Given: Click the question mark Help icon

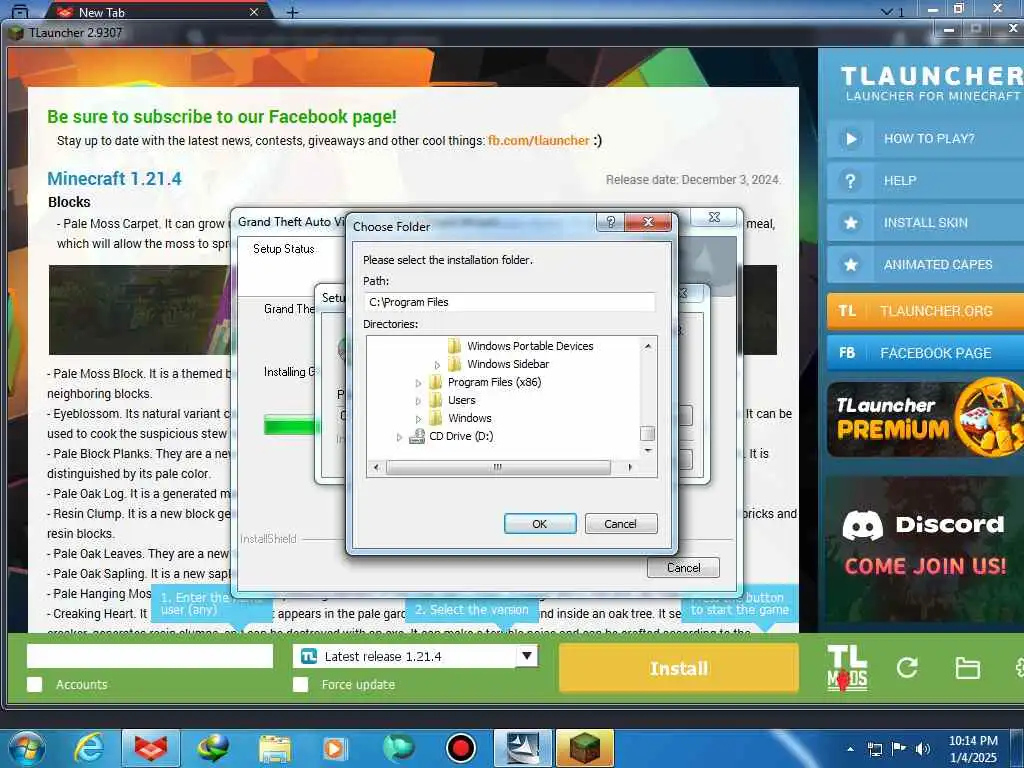Looking at the screenshot, I should tap(850, 181).
